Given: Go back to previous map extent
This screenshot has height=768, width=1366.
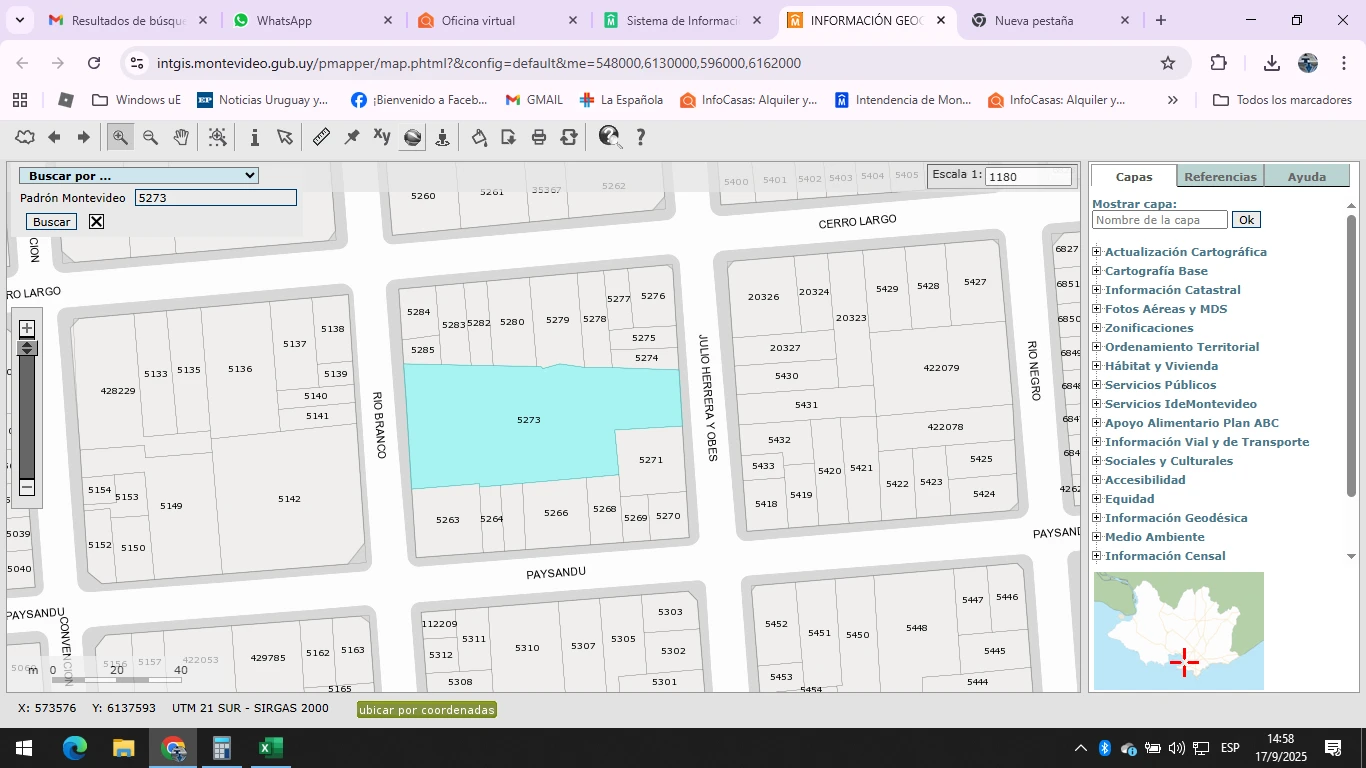Looking at the screenshot, I should (54, 137).
